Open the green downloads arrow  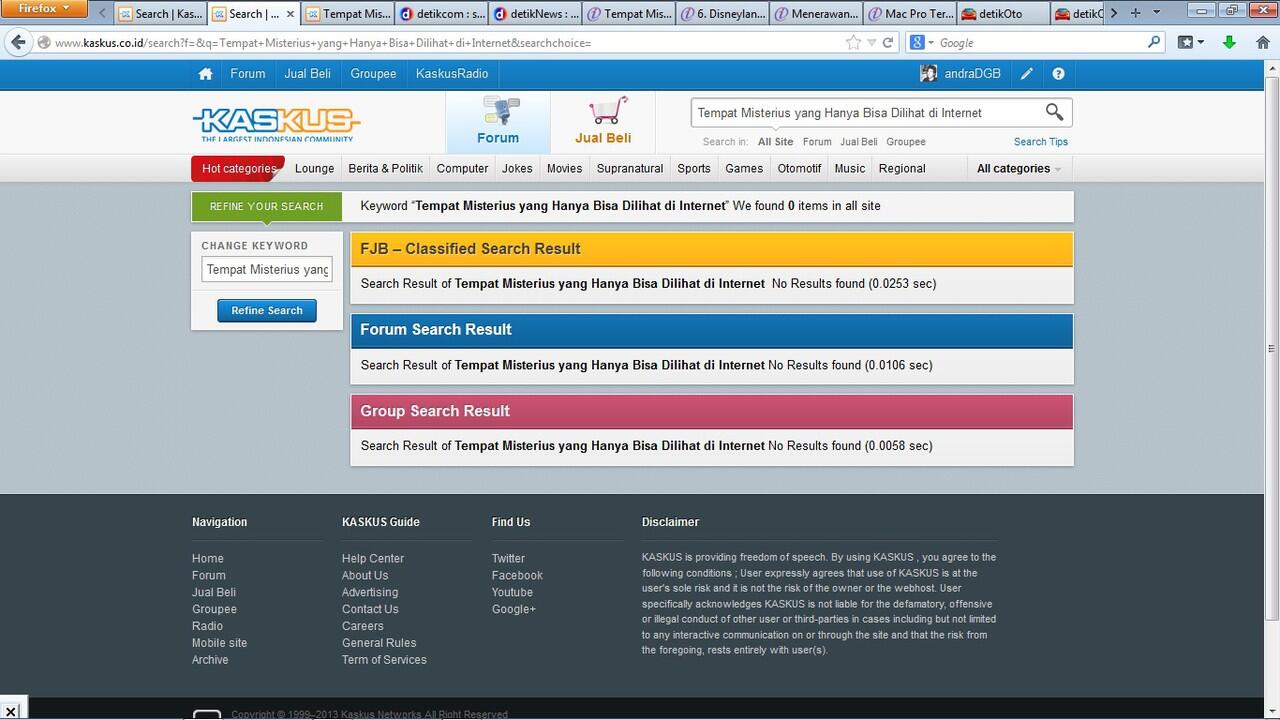coord(1230,43)
